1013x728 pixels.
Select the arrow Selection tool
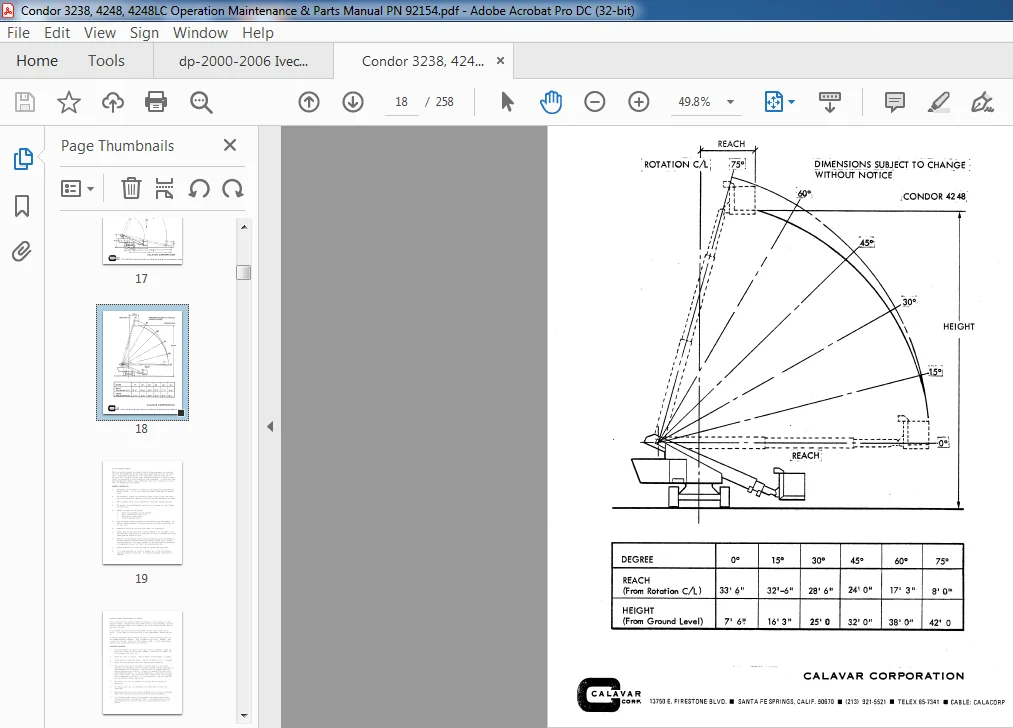click(507, 102)
